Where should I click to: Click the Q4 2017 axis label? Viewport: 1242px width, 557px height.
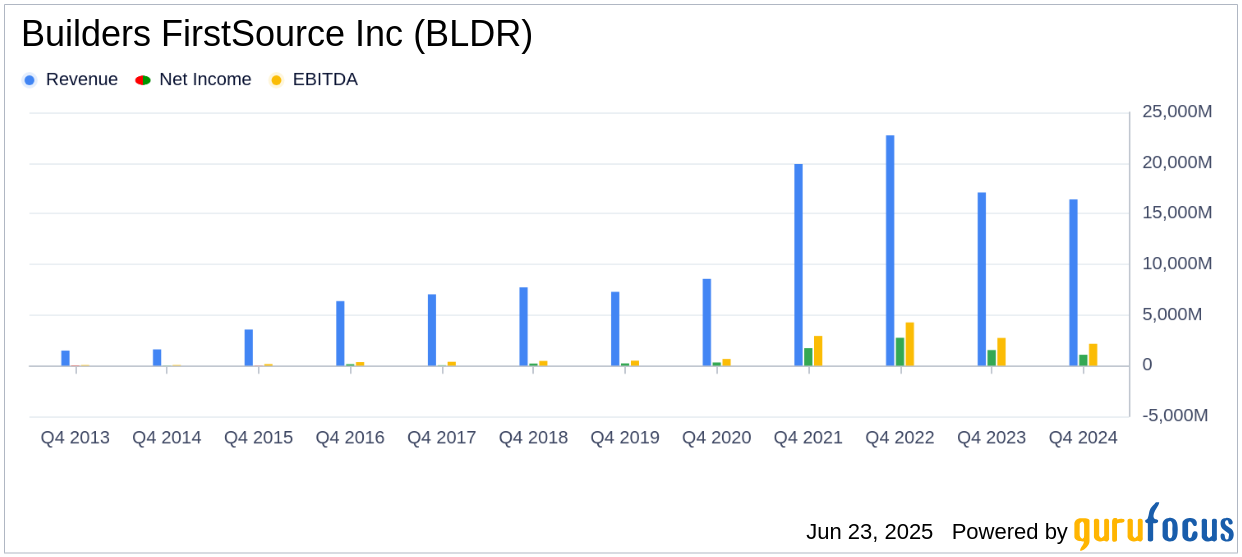441,438
